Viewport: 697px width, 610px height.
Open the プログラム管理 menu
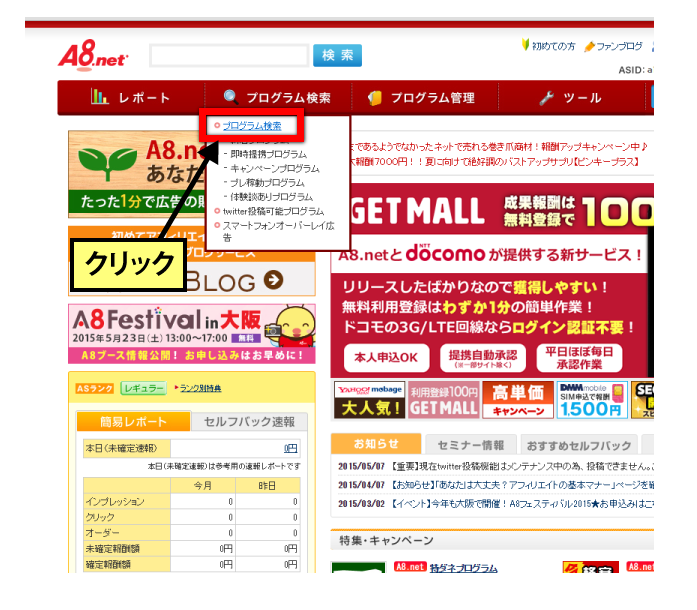(425, 98)
